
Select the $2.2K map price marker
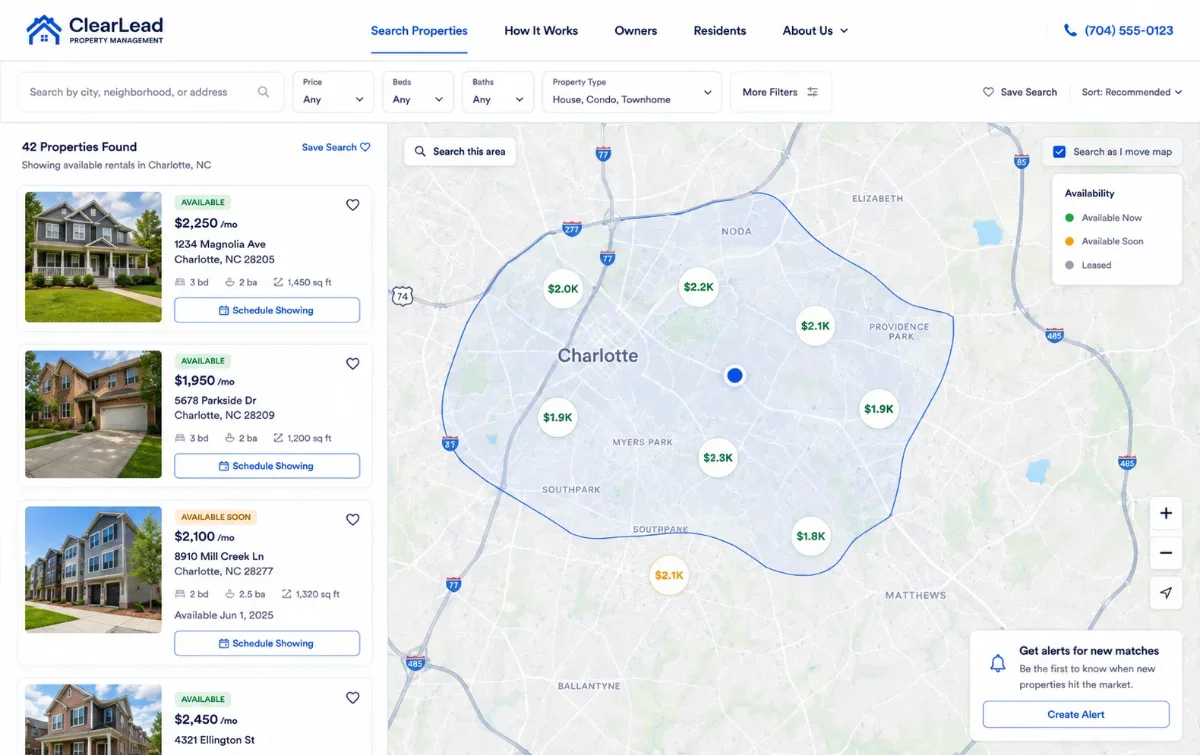tap(698, 287)
